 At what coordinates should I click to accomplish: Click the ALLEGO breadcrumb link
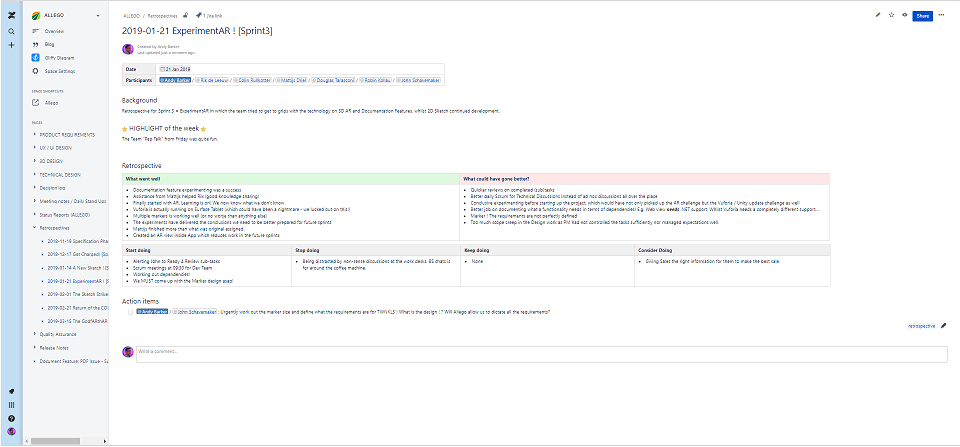132,15
